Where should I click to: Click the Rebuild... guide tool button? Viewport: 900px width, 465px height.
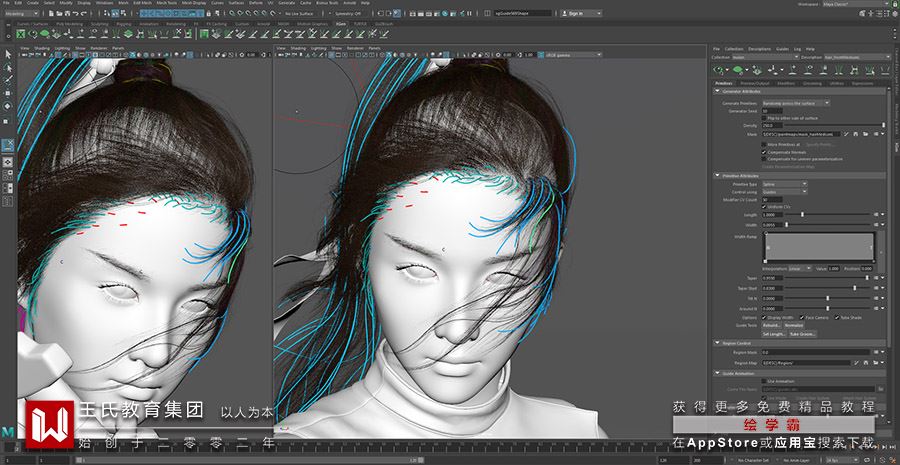(771, 326)
